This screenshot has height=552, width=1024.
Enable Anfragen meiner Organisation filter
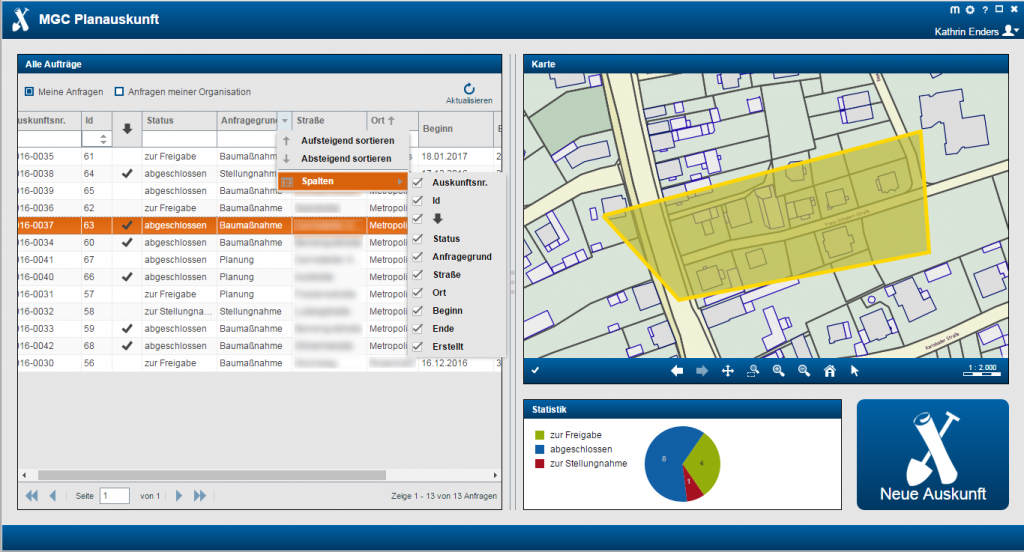click(119, 92)
